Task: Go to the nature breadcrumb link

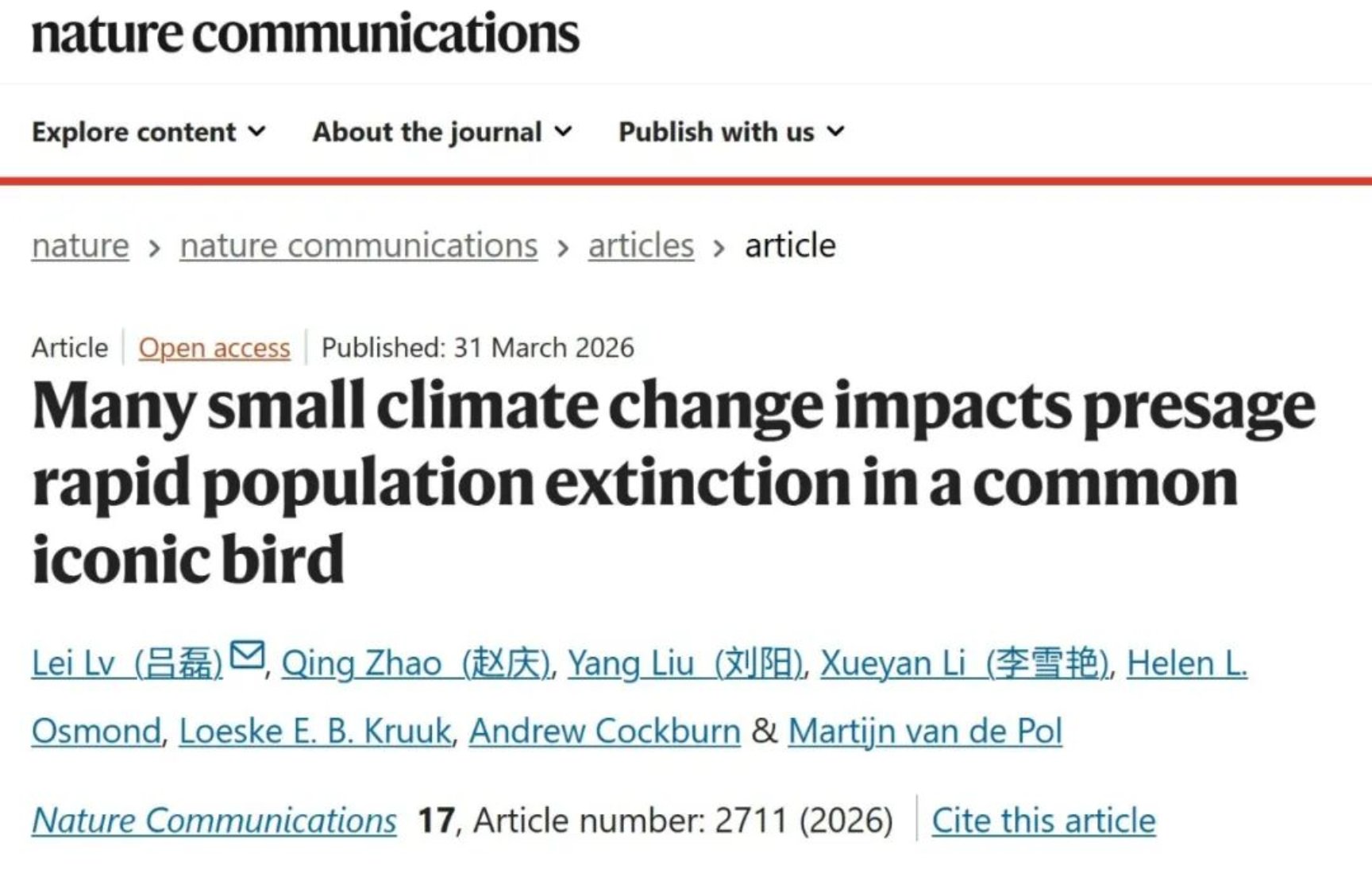Action: [x=80, y=246]
